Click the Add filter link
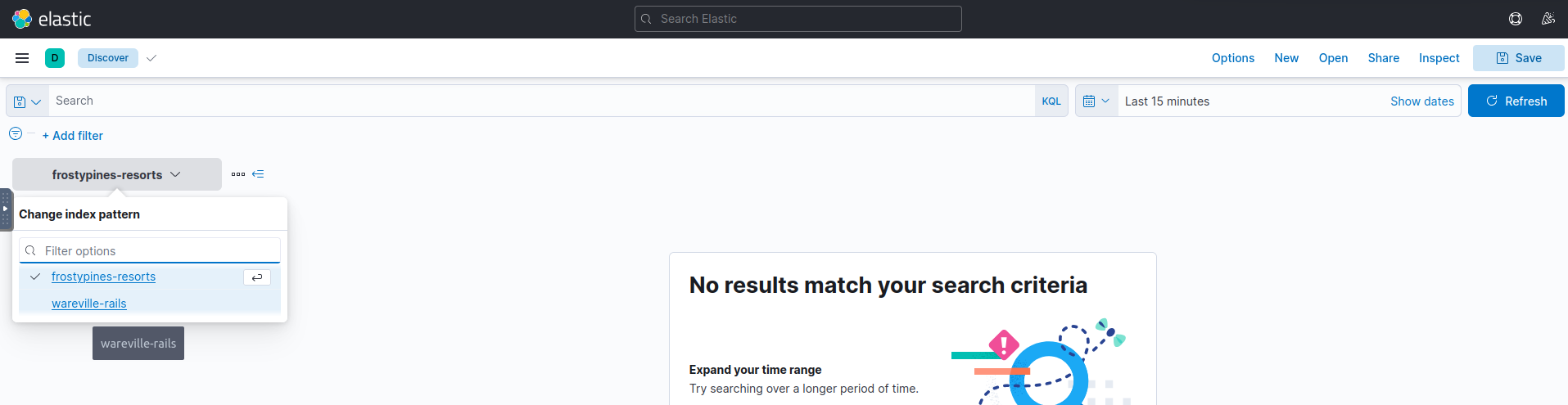Image resolution: width=1568 pixels, height=405 pixels. click(x=73, y=136)
